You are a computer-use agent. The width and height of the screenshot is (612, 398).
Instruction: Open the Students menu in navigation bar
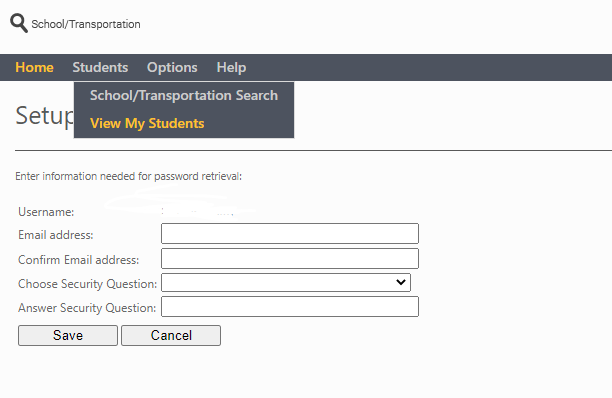point(100,68)
